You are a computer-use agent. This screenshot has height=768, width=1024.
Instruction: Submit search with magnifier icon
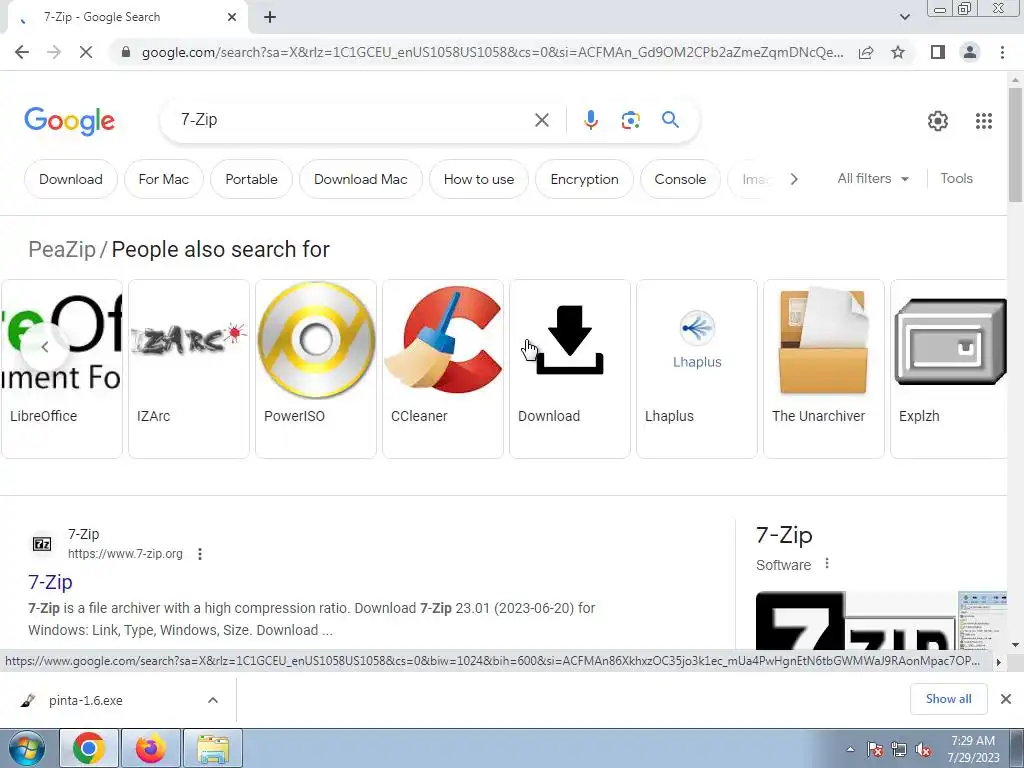[x=670, y=120]
